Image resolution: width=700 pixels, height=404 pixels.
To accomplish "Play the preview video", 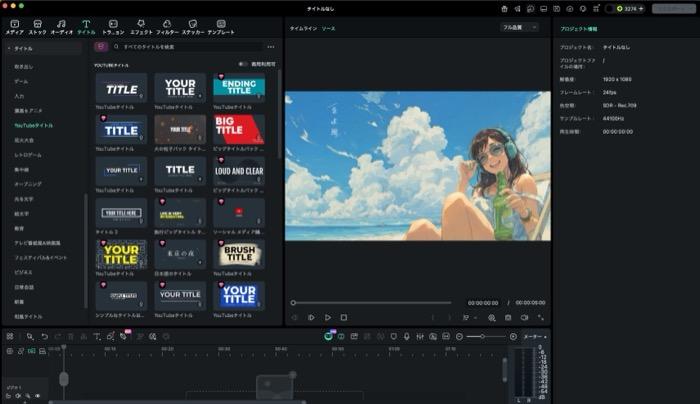I will [x=328, y=317].
